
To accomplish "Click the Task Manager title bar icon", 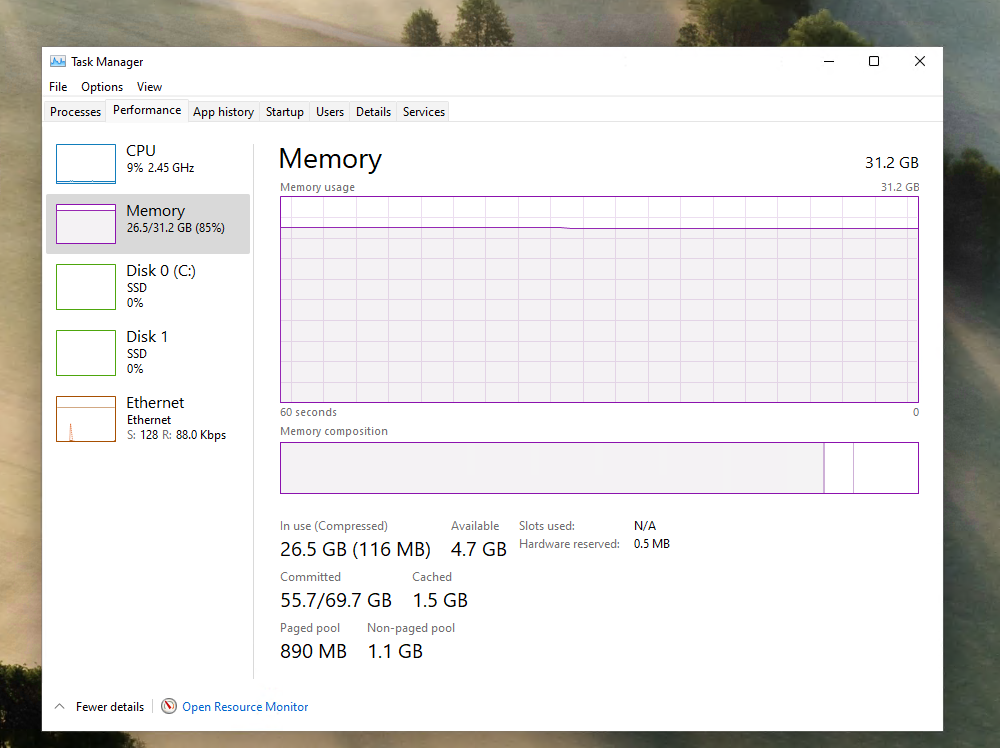I will pos(58,62).
